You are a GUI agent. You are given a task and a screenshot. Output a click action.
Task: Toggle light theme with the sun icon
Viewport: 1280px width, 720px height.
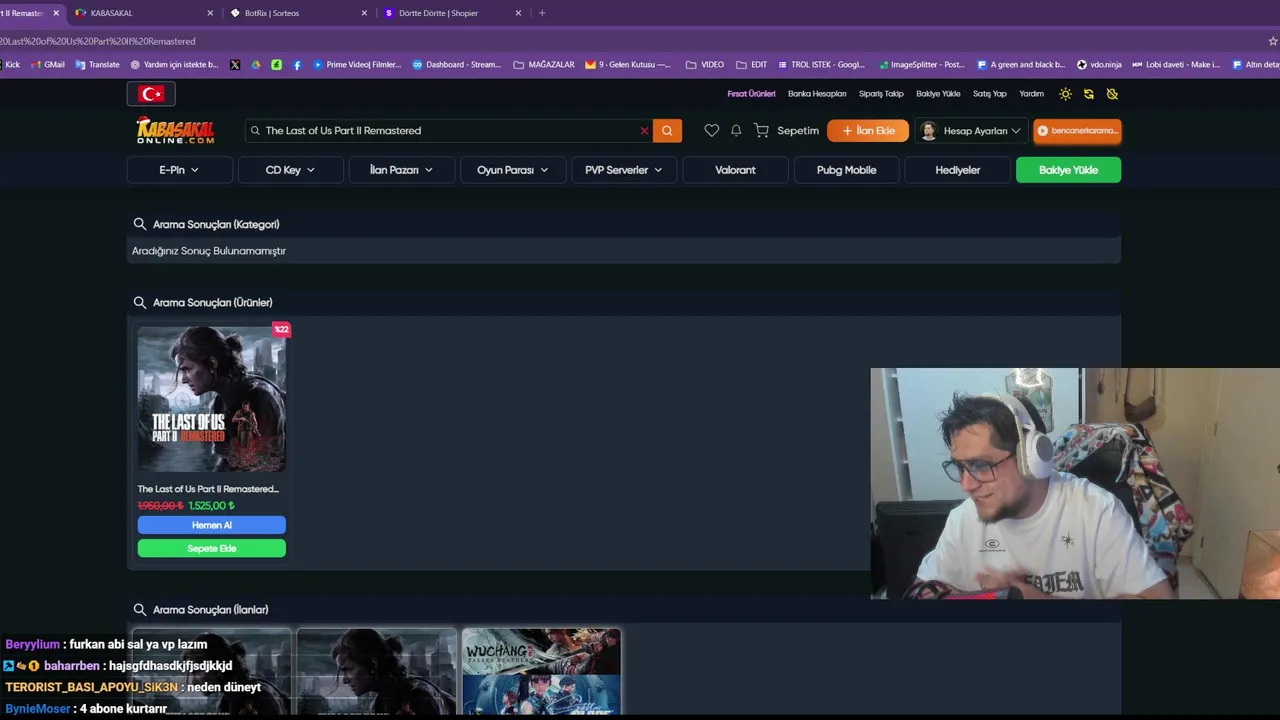[1065, 94]
